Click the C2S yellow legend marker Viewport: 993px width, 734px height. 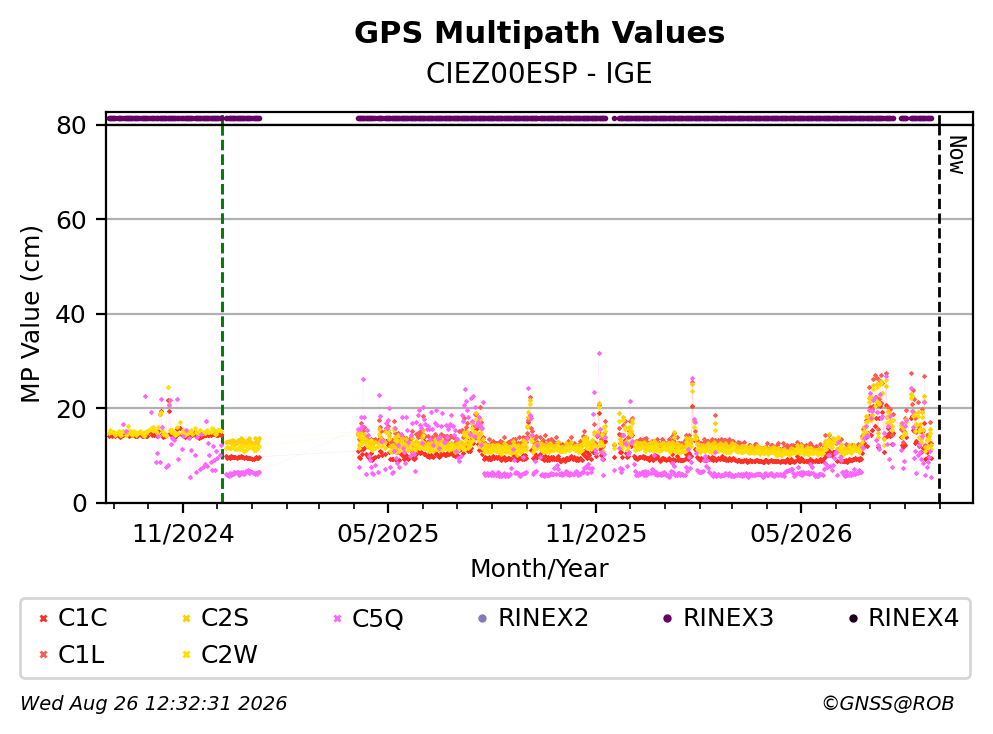tap(186, 618)
